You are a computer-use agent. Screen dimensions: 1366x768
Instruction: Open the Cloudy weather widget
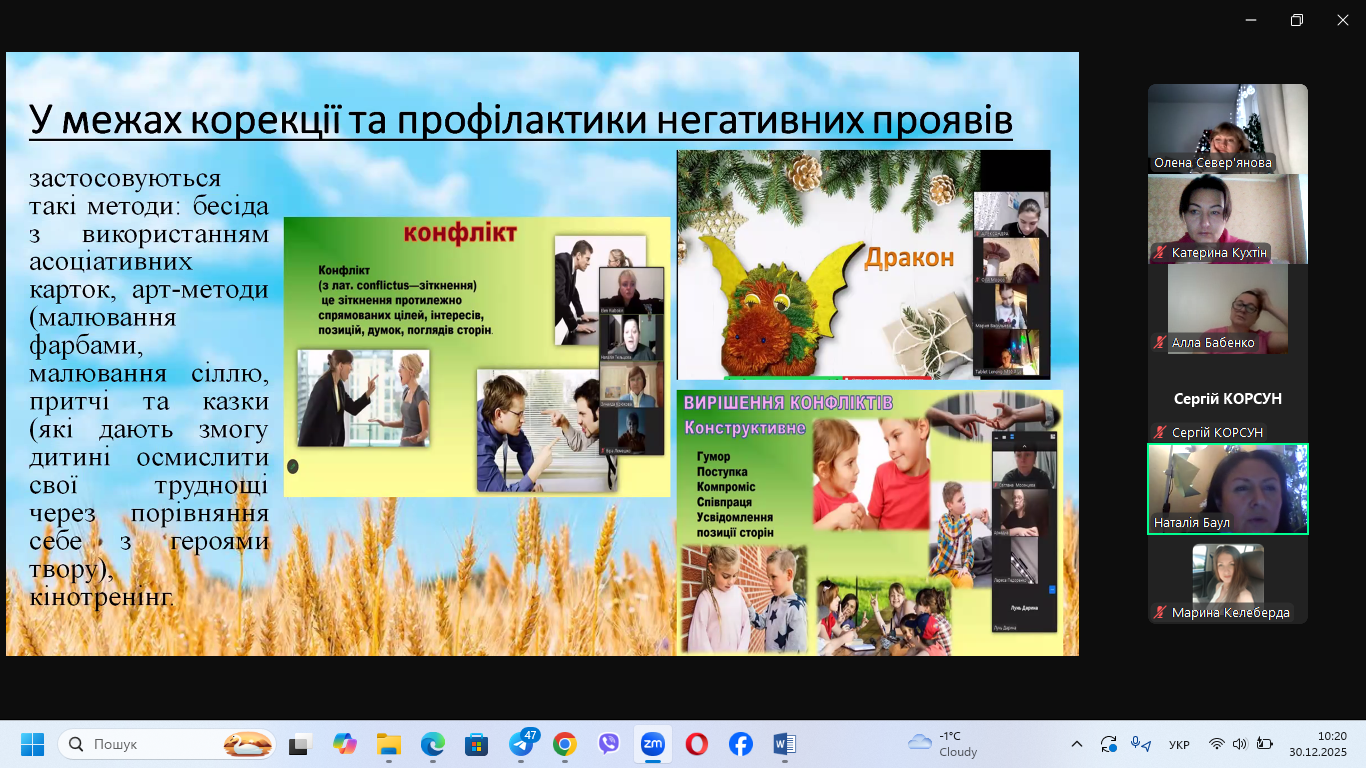tap(943, 744)
